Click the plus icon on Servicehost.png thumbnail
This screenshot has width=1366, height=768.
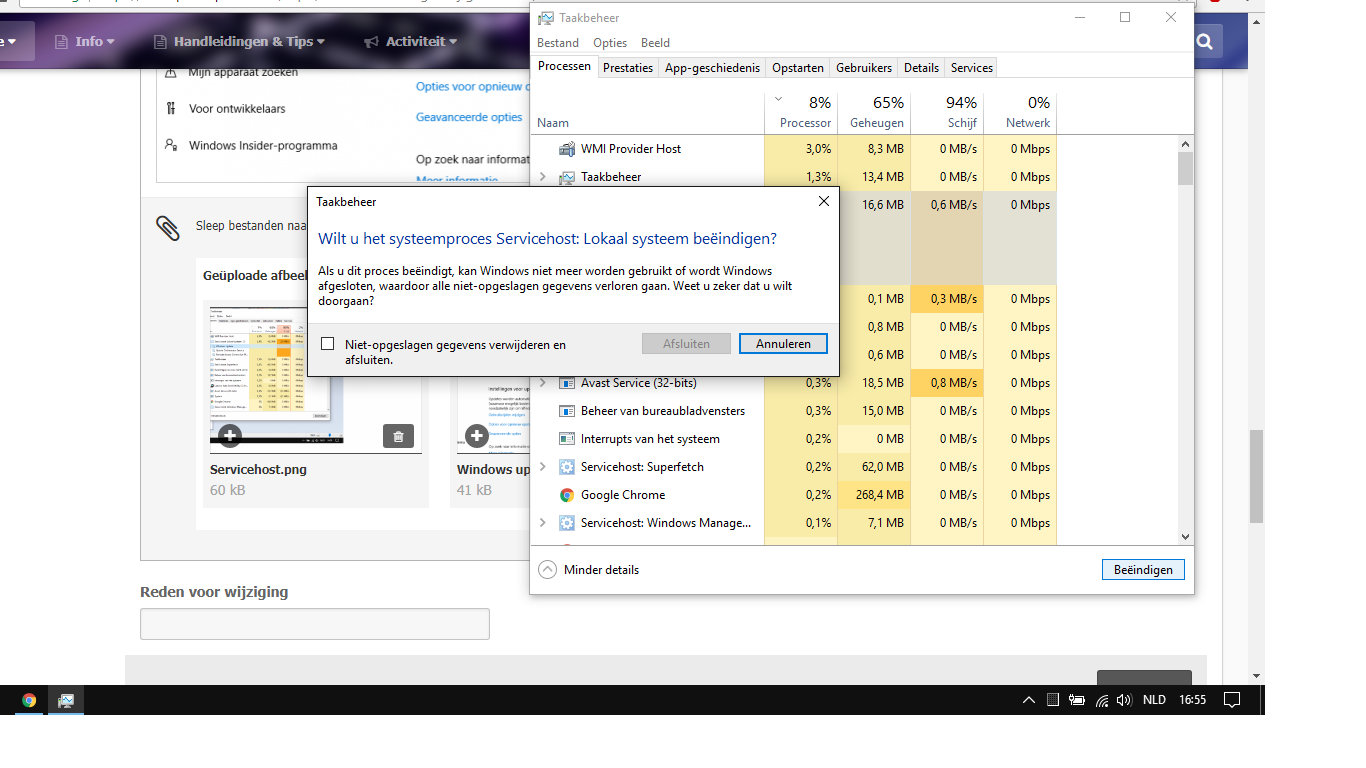pyautogui.click(x=229, y=436)
